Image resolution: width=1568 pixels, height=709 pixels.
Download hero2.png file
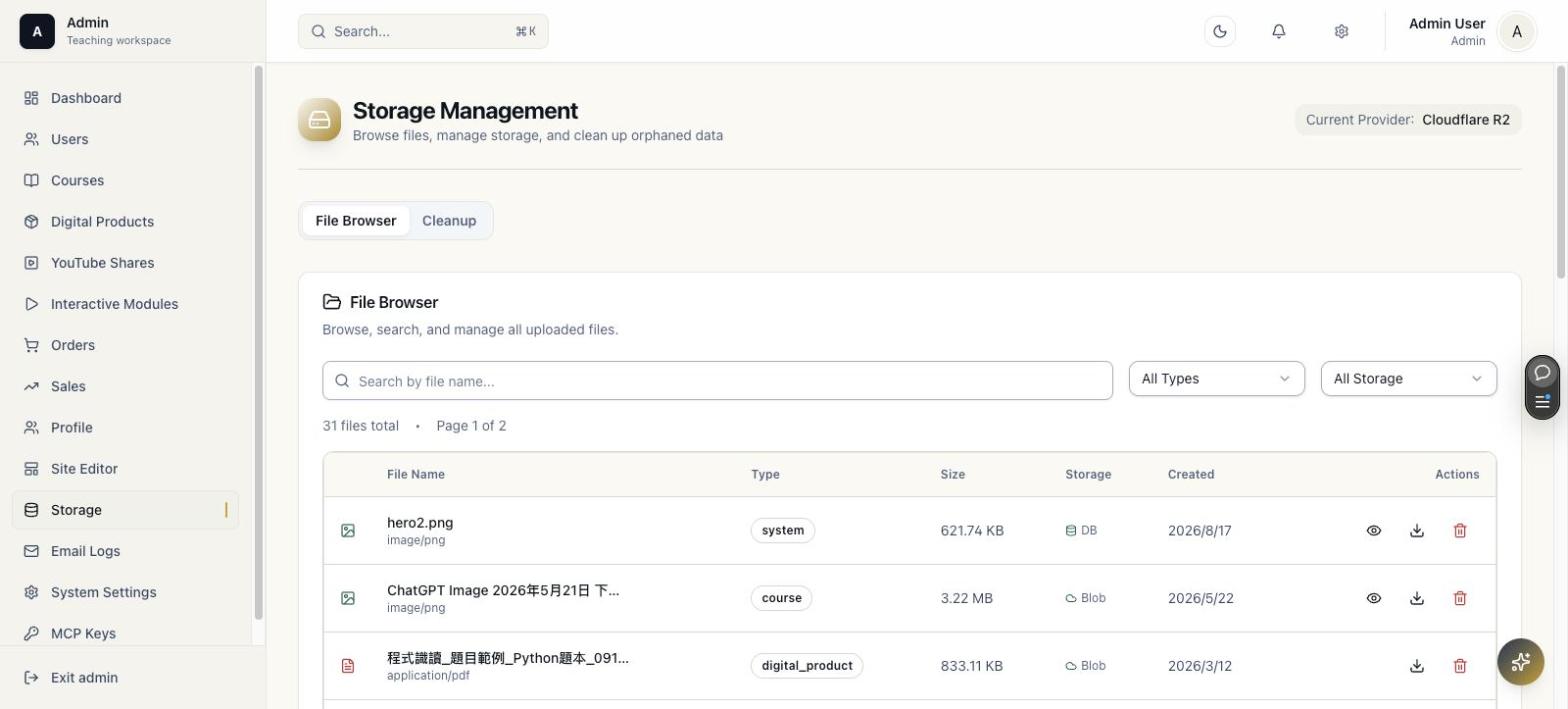1416,531
